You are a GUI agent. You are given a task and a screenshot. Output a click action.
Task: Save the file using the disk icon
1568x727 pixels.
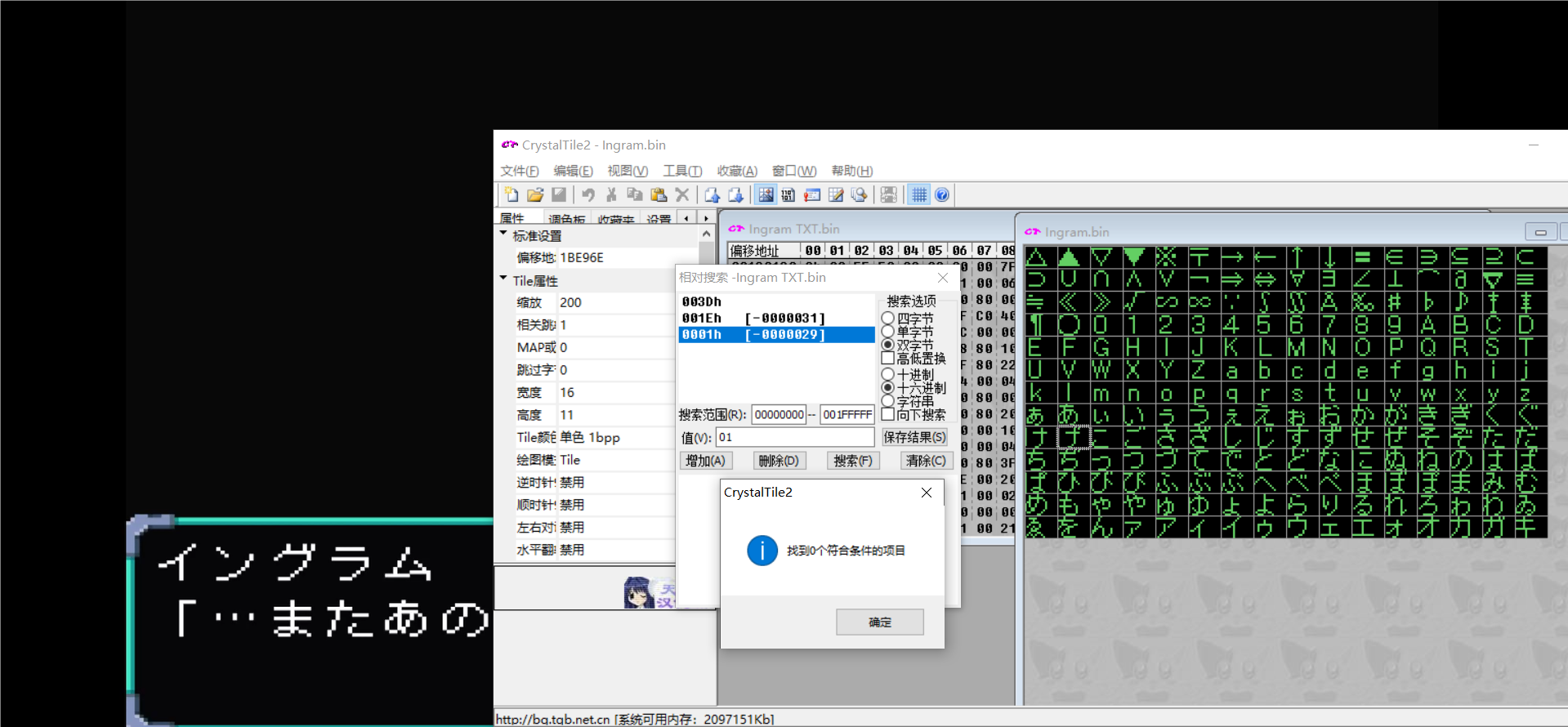point(559,194)
